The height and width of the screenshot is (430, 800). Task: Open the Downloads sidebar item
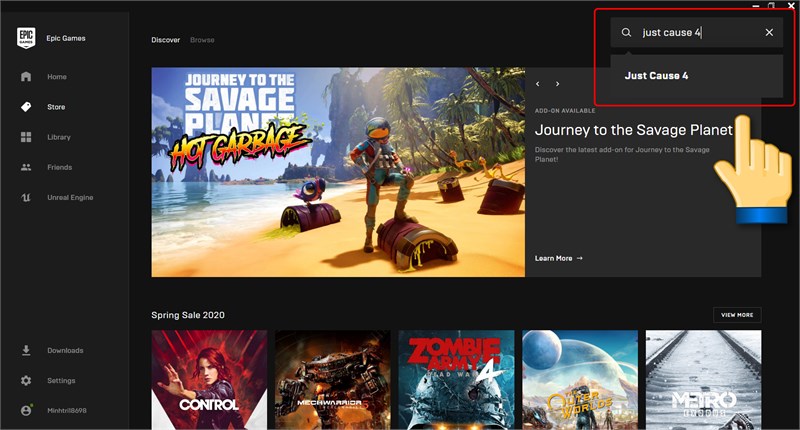(x=65, y=350)
